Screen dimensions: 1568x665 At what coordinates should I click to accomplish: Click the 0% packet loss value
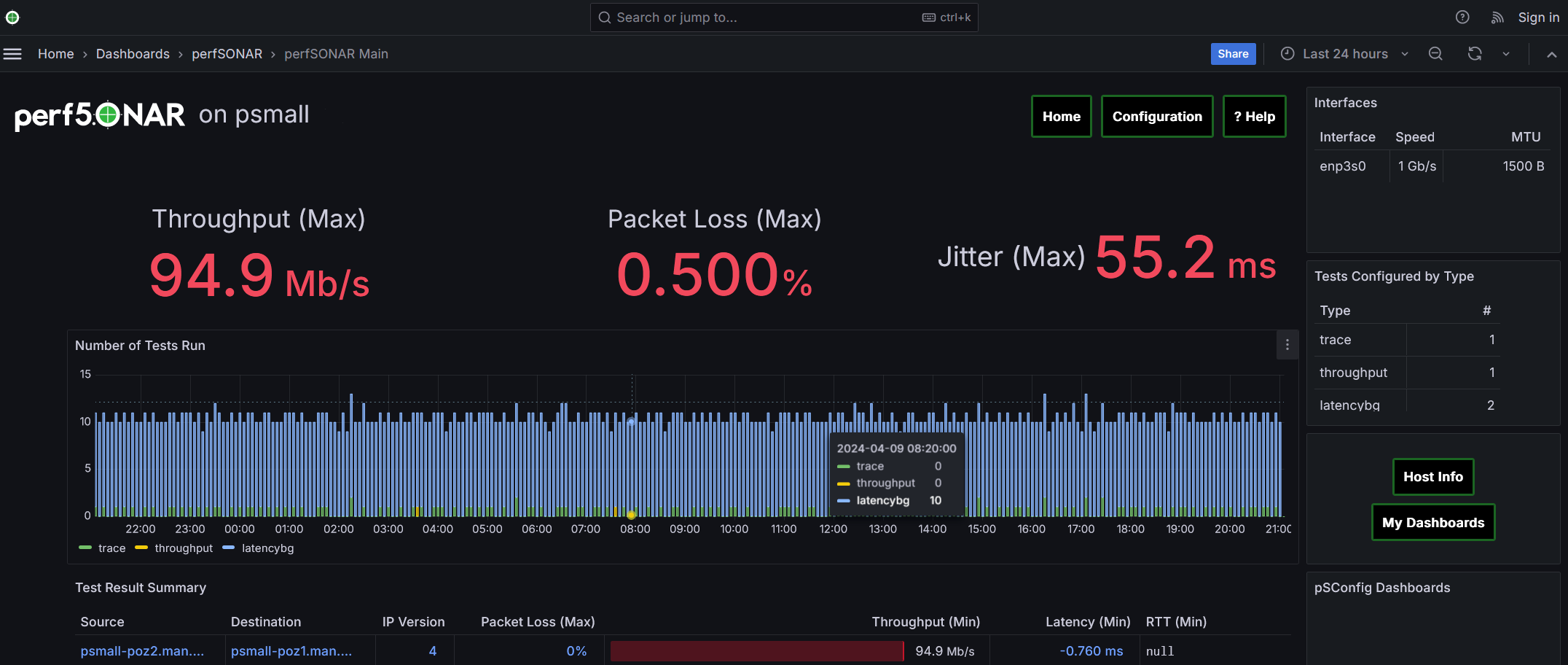coord(576,651)
